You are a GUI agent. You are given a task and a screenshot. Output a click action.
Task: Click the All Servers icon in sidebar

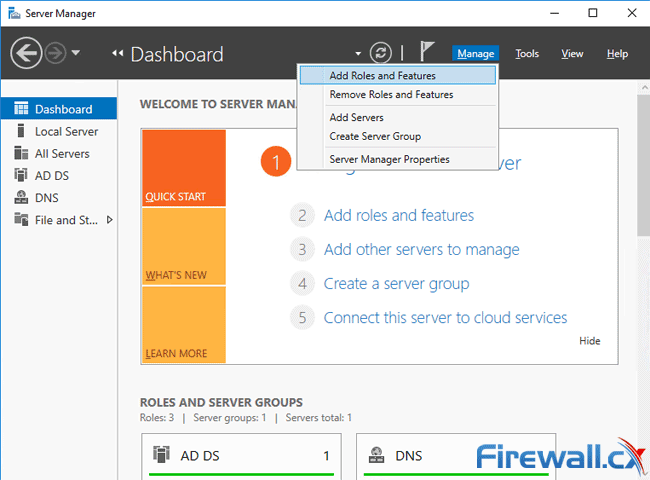pos(21,153)
